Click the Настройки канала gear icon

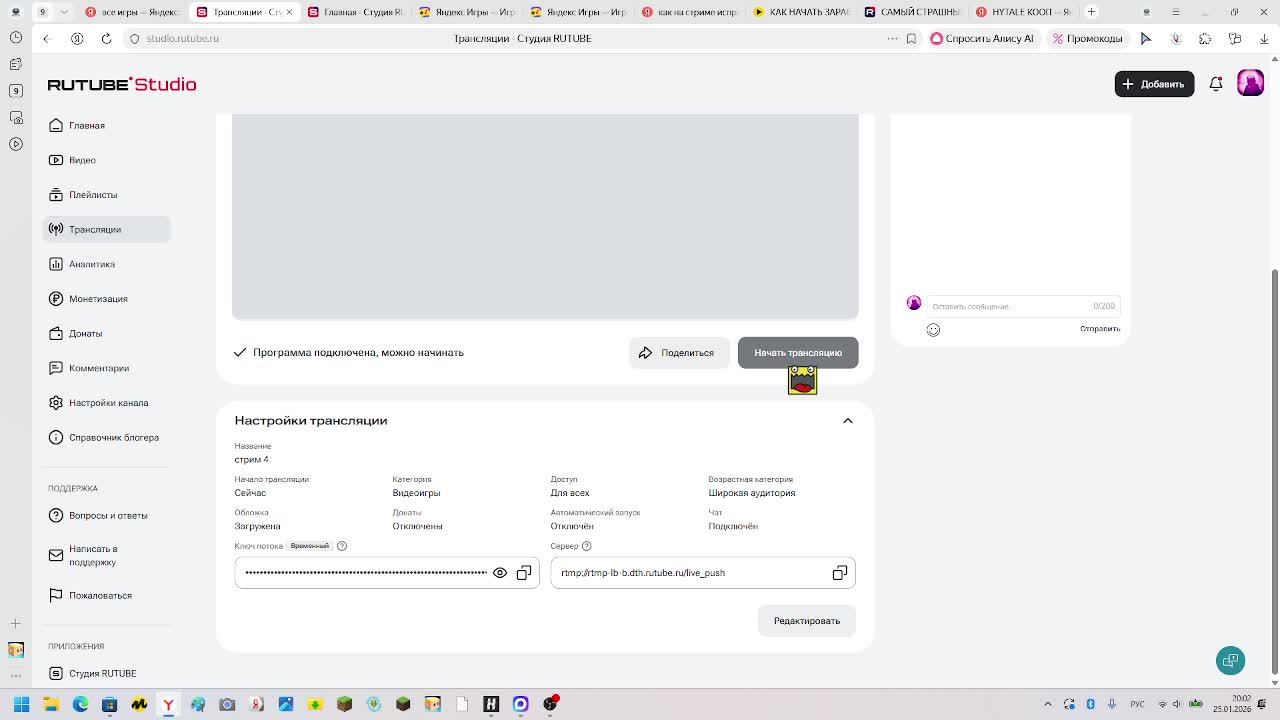tap(56, 403)
